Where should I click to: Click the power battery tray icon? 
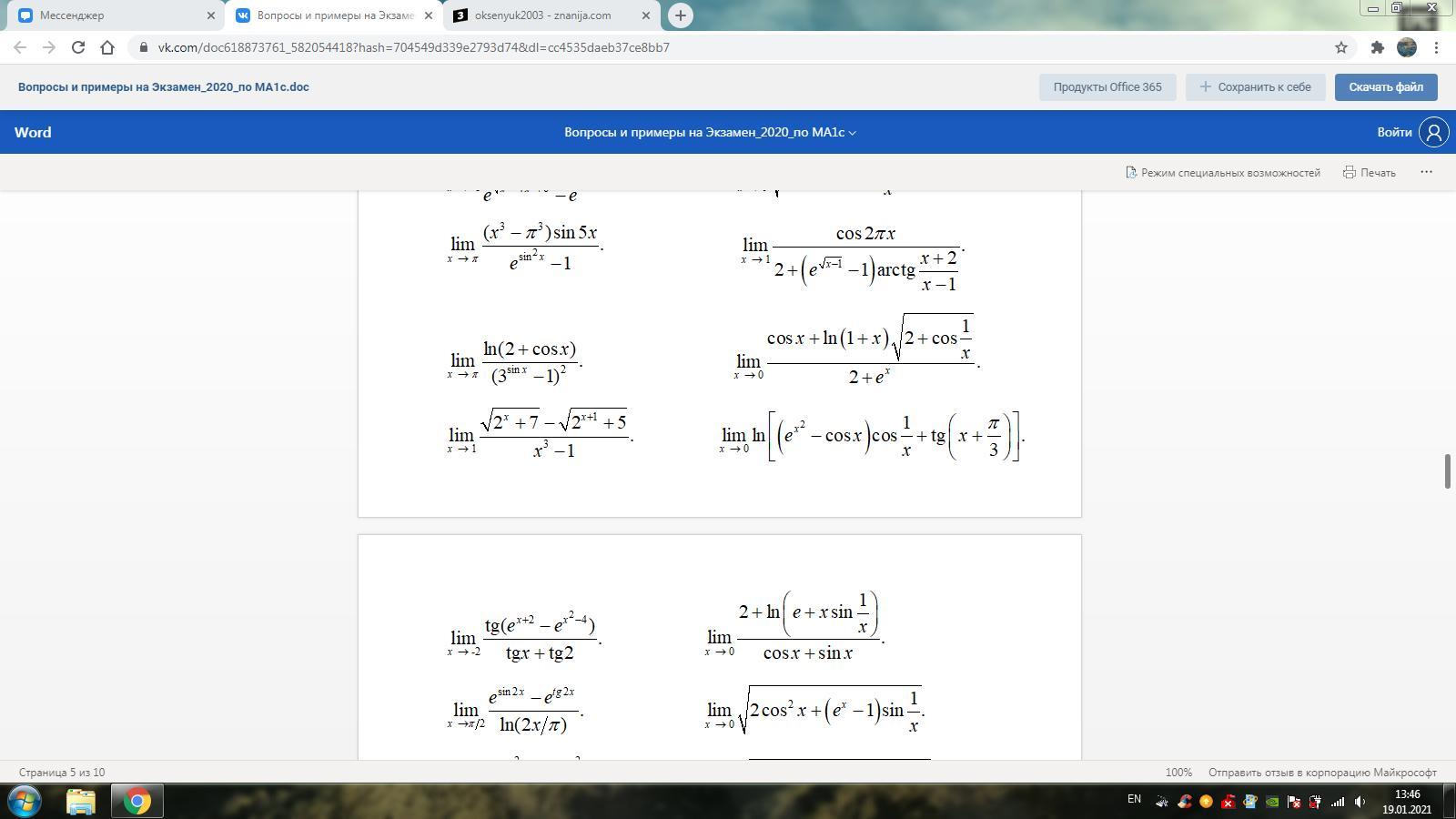[x=1315, y=803]
